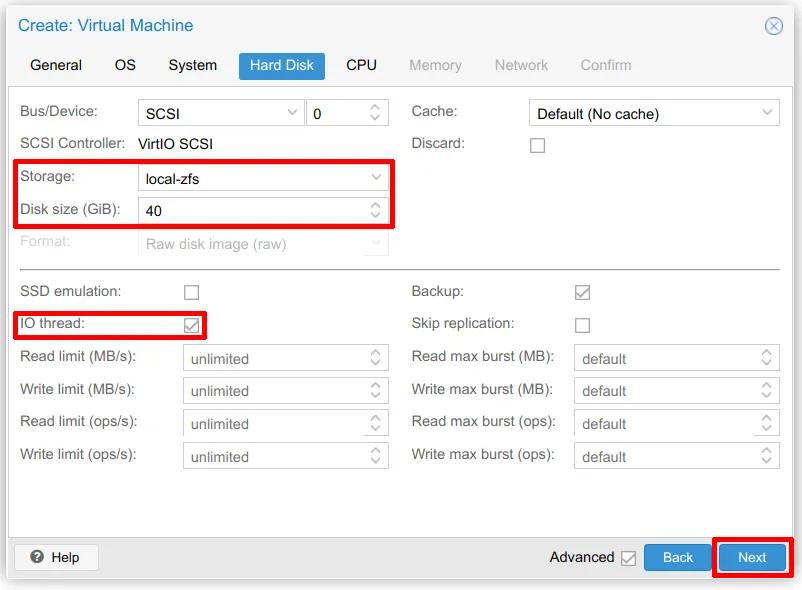Viewport: 802px width, 590px height.
Task: Click Read limit (MB/s) spinner arrows
Action: coord(375,358)
